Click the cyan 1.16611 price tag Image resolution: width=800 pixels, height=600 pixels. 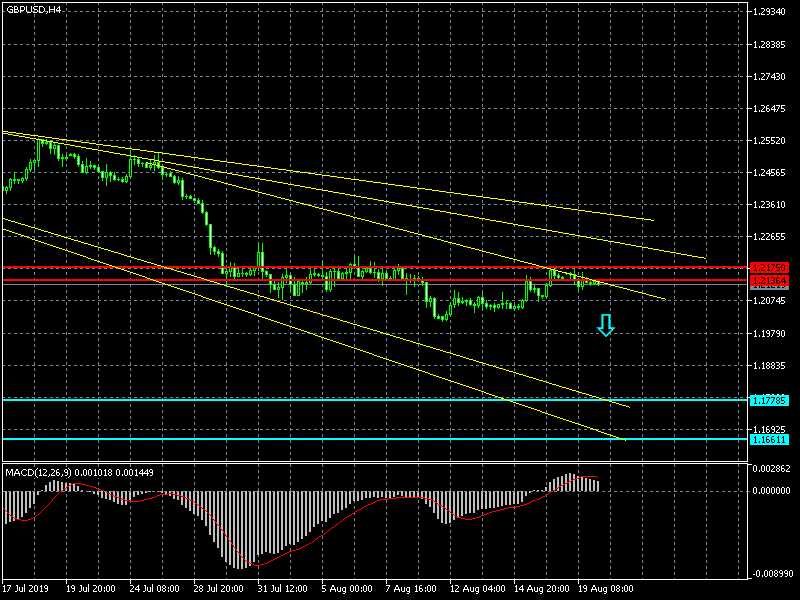click(769, 439)
